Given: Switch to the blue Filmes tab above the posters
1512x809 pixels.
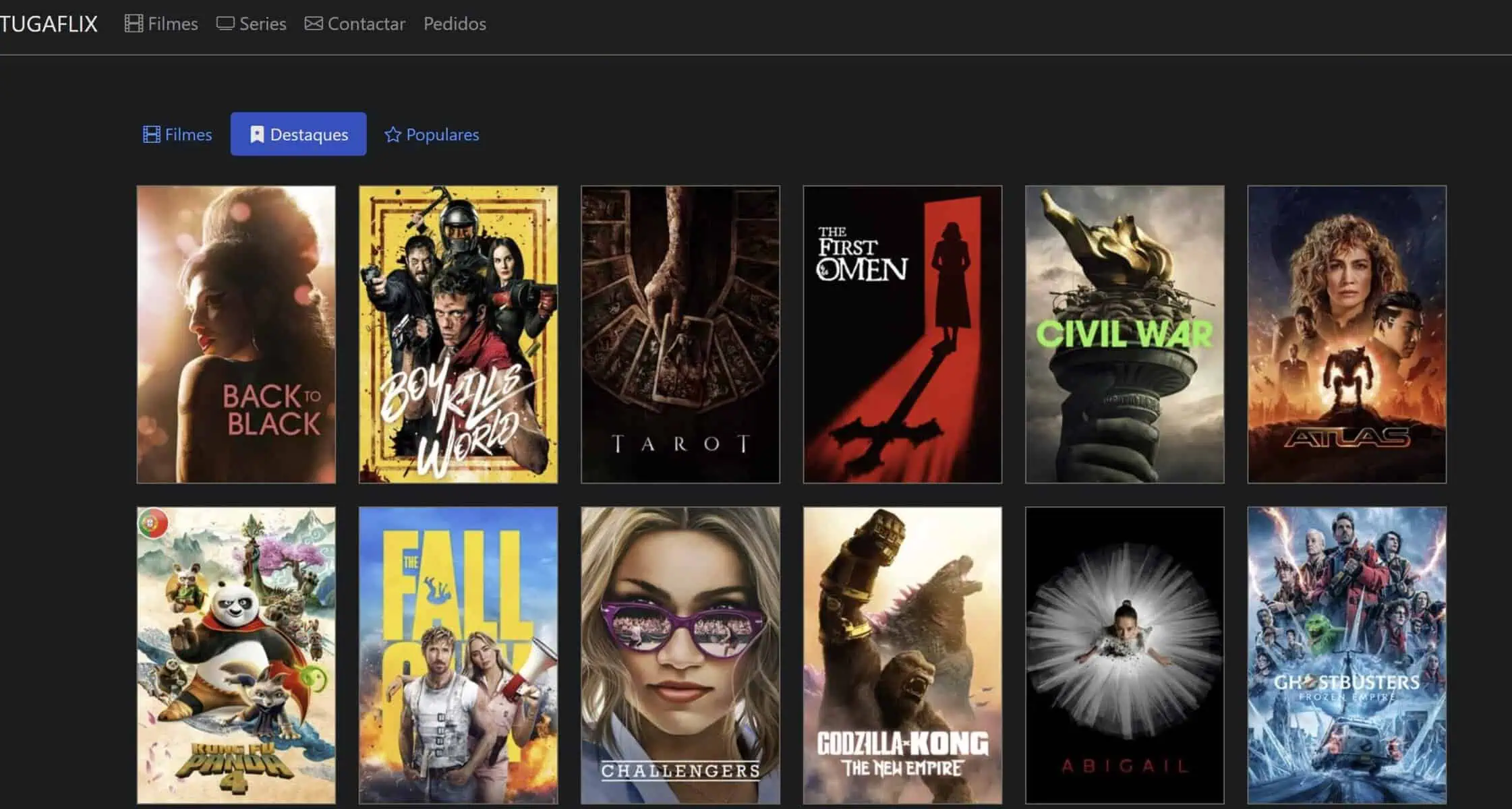Looking at the screenshot, I should 177,134.
